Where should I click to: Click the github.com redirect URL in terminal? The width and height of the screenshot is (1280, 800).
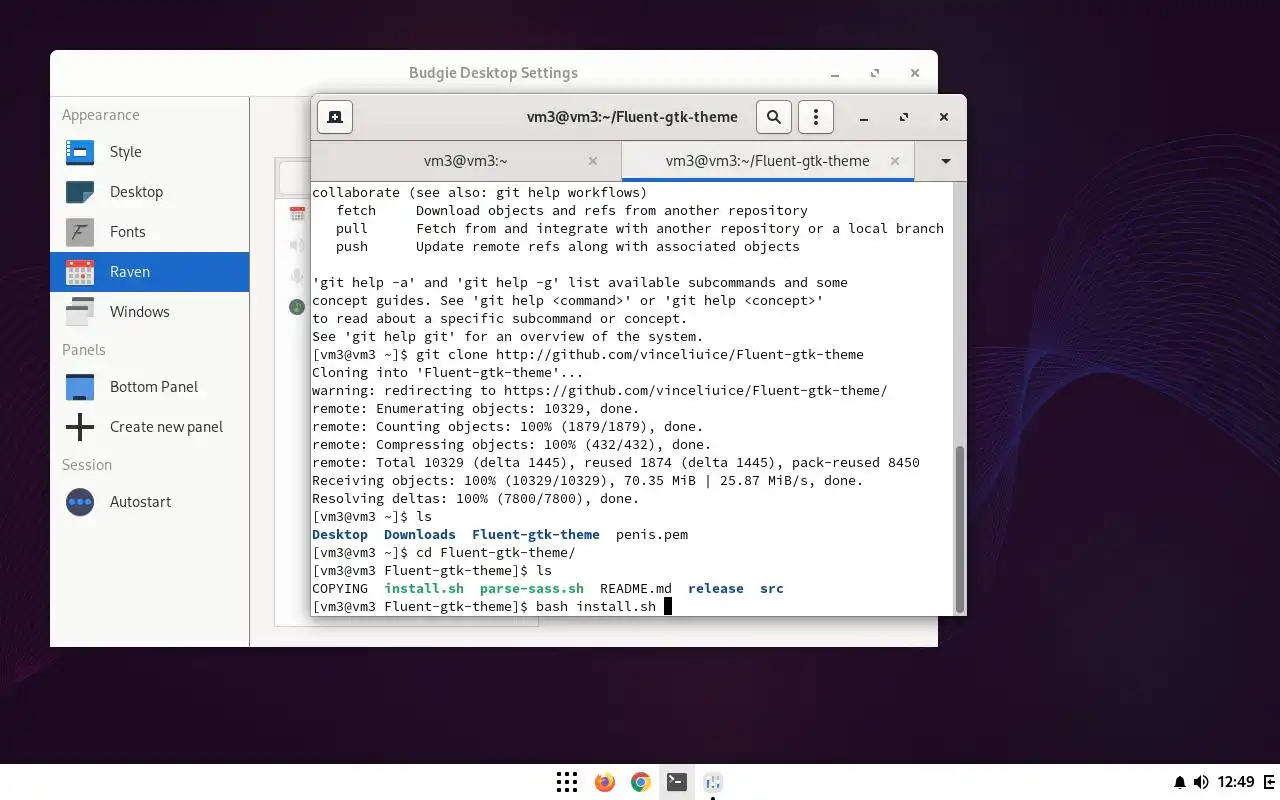point(695,390)
